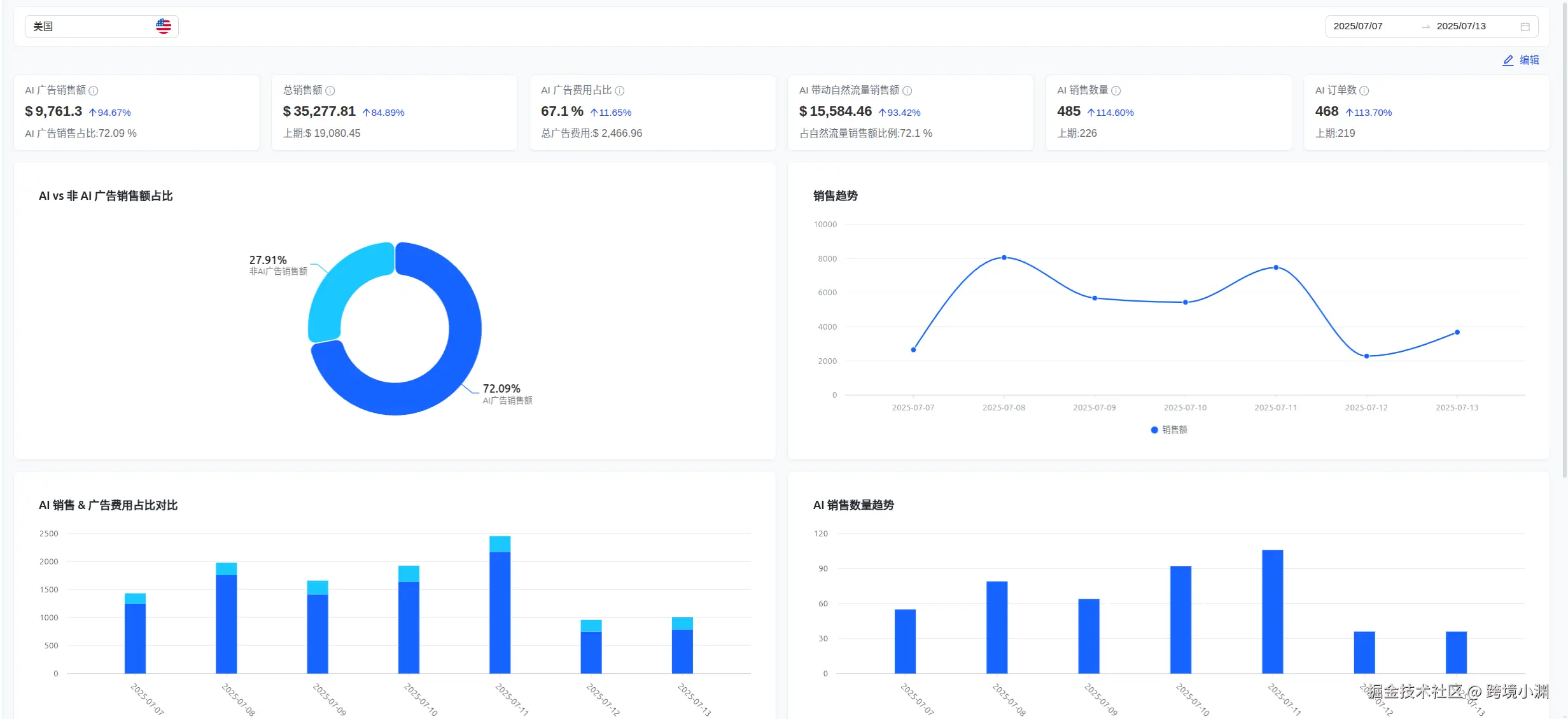Open the 美国 country dropdown
The height and width of the screenshot is (719, 1568).
tap(95, 26)
